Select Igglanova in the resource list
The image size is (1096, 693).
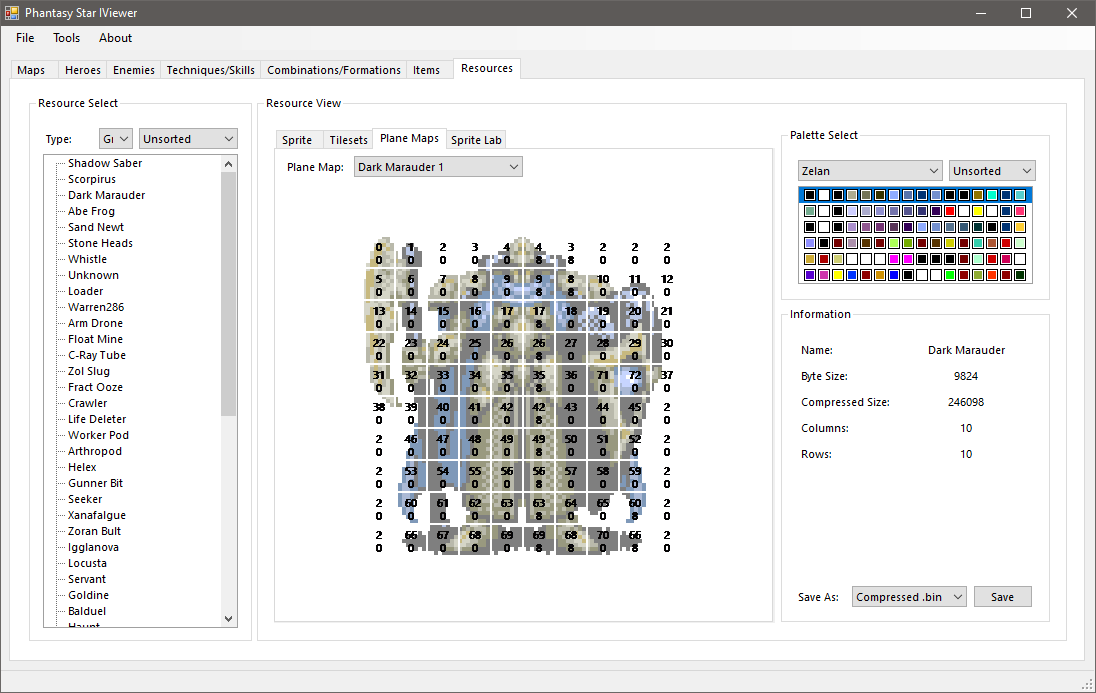coord(93,548)
